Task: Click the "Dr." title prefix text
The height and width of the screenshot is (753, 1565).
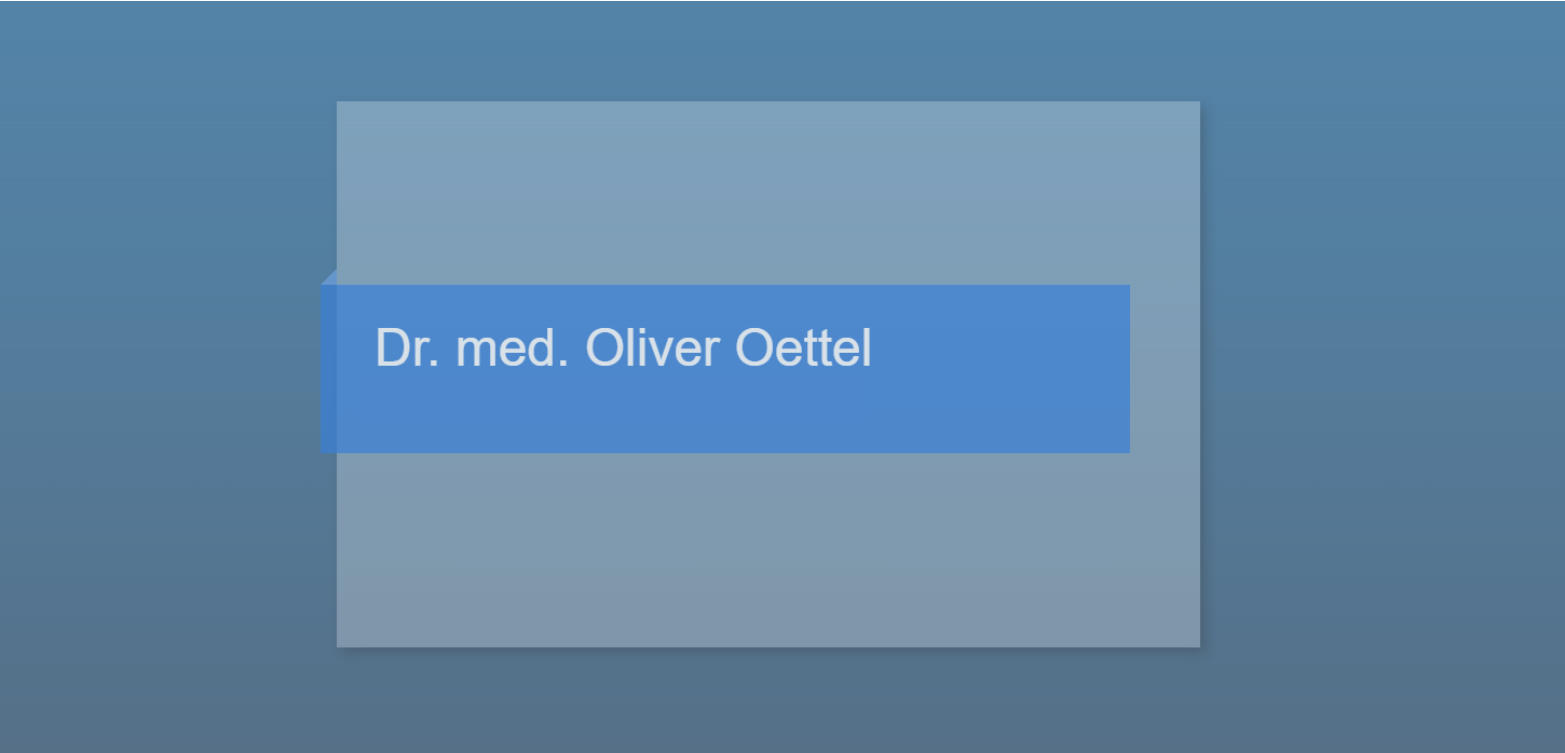Action: [408, 348]
